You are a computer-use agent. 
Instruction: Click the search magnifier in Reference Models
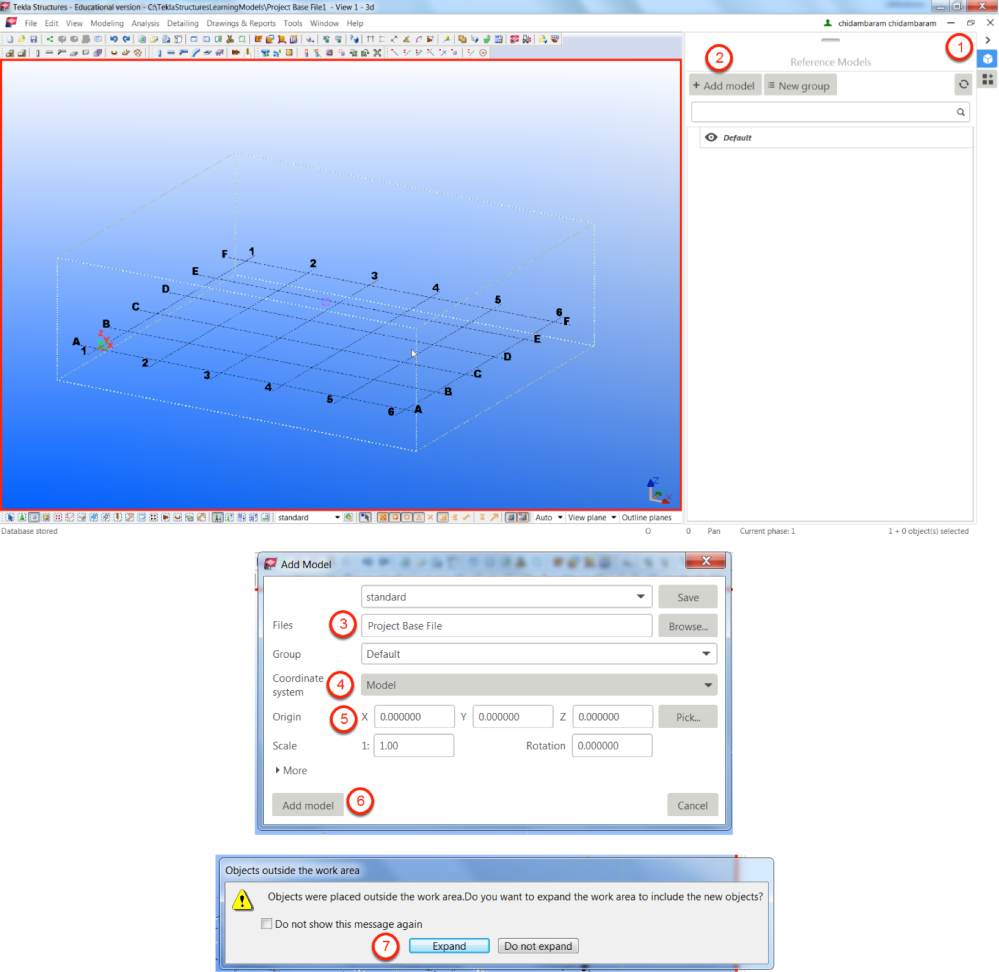click(961, 112)
